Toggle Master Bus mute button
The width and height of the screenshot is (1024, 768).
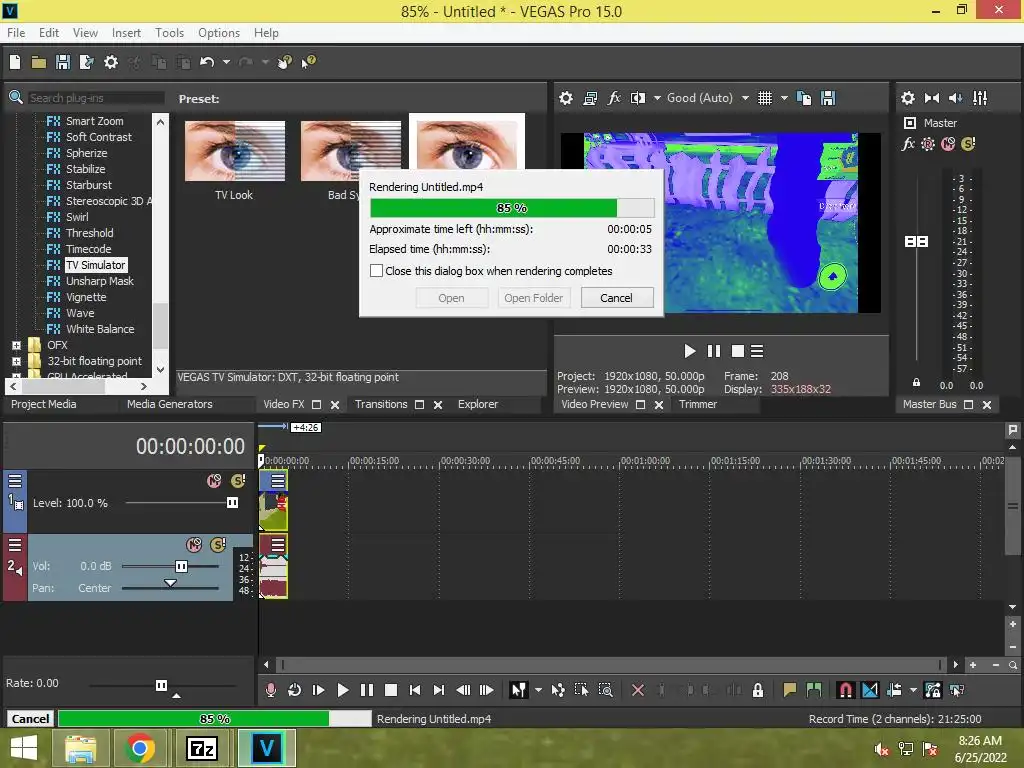948,144
